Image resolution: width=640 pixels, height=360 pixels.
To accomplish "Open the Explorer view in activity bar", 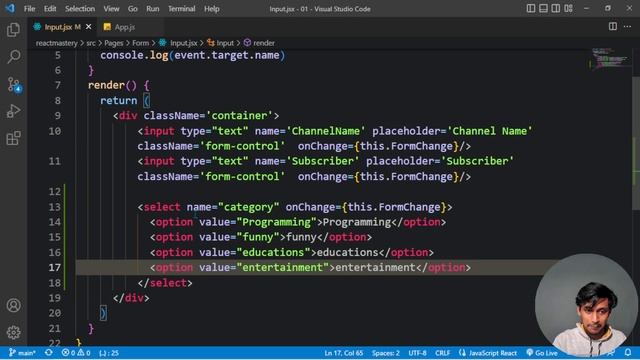I will [x=13, y=30].
